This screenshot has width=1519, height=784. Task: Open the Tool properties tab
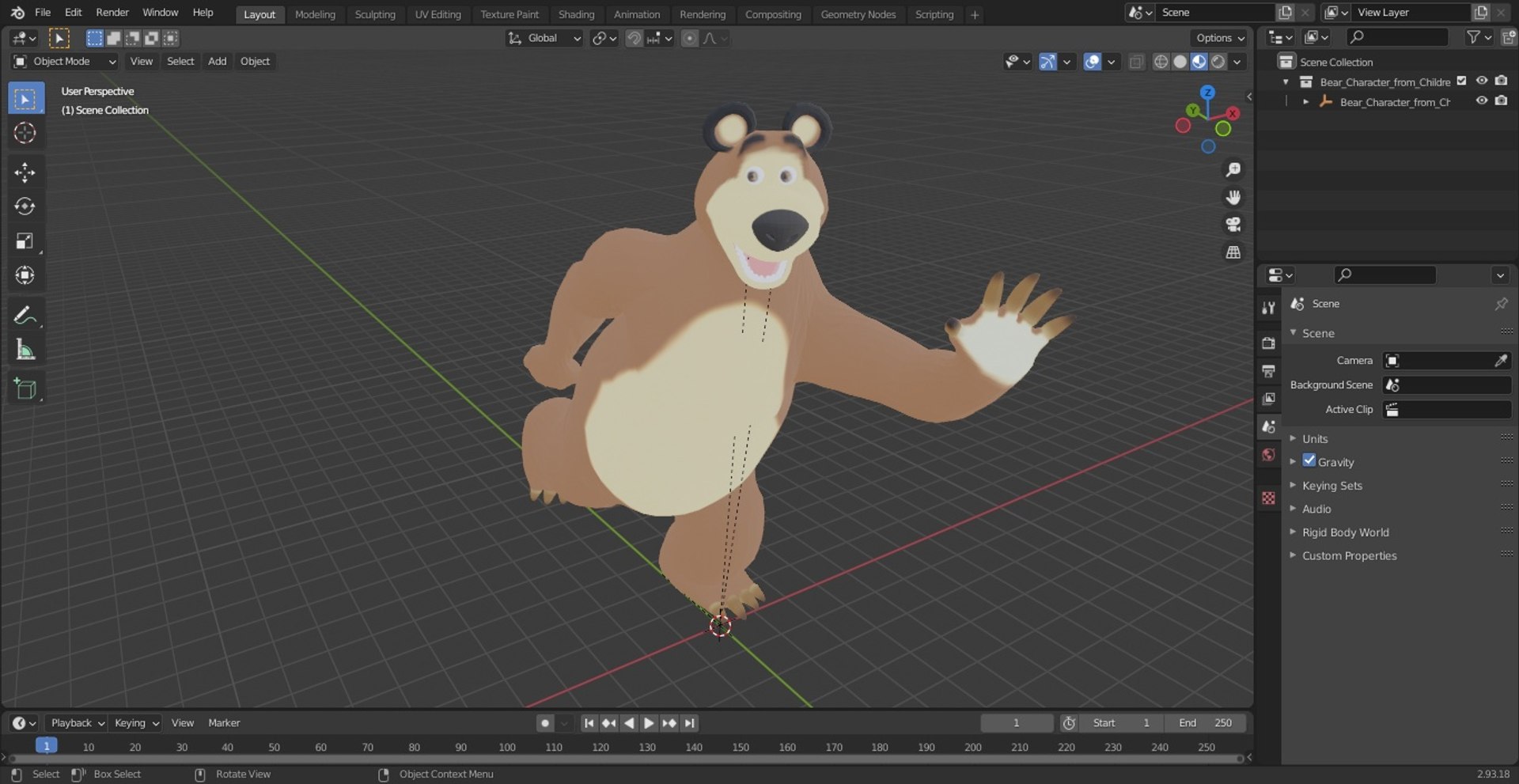(x=1269, y=308)
